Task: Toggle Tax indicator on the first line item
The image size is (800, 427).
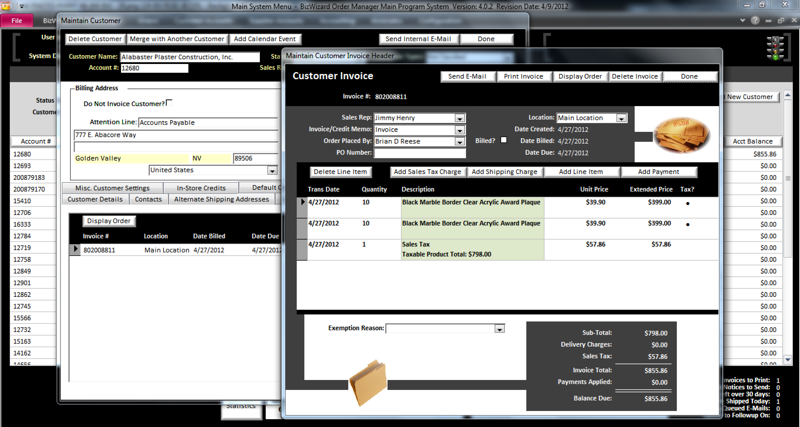Action: tap(687, 202)
